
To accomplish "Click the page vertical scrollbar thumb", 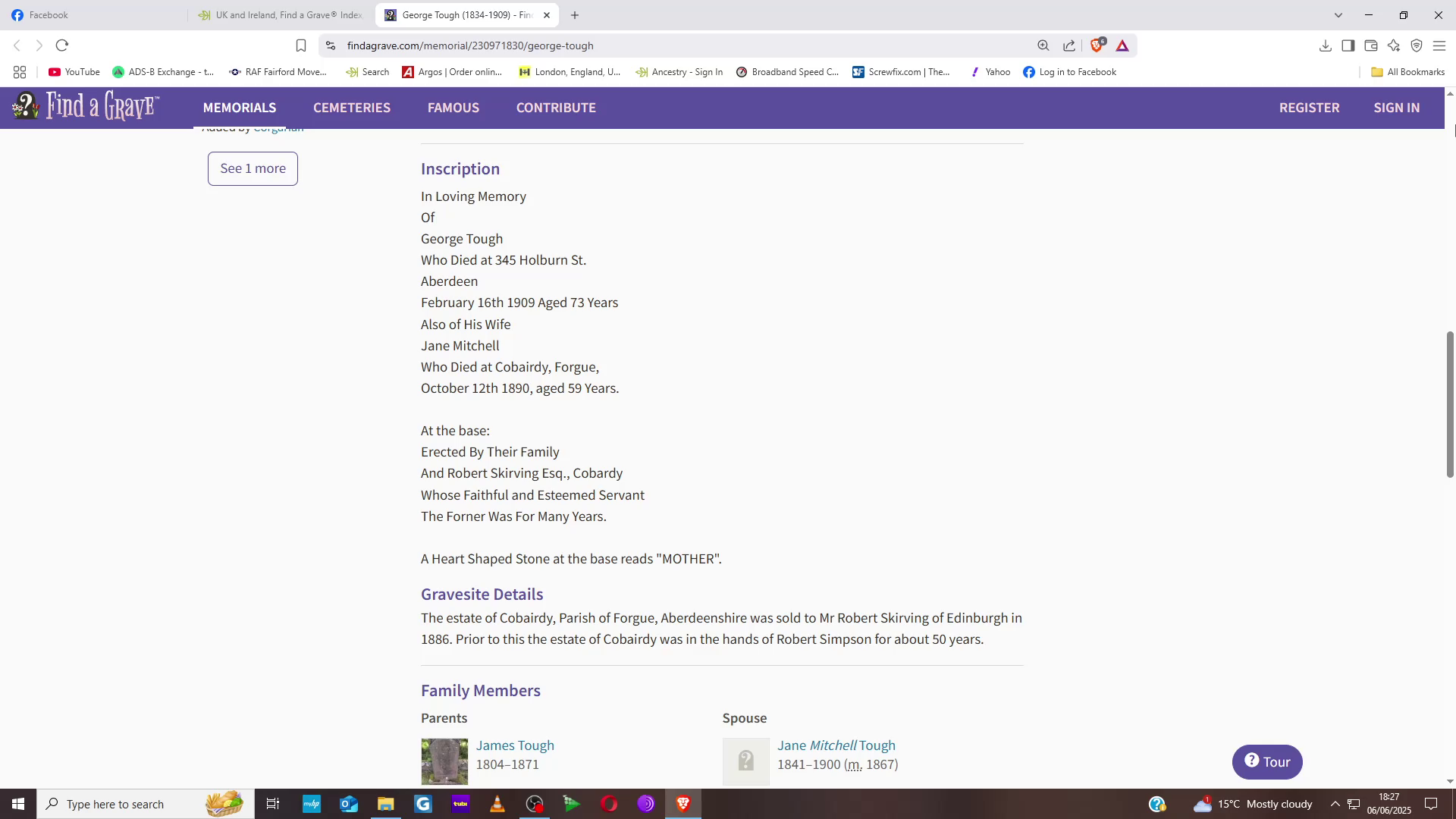I will [1449, 403].
